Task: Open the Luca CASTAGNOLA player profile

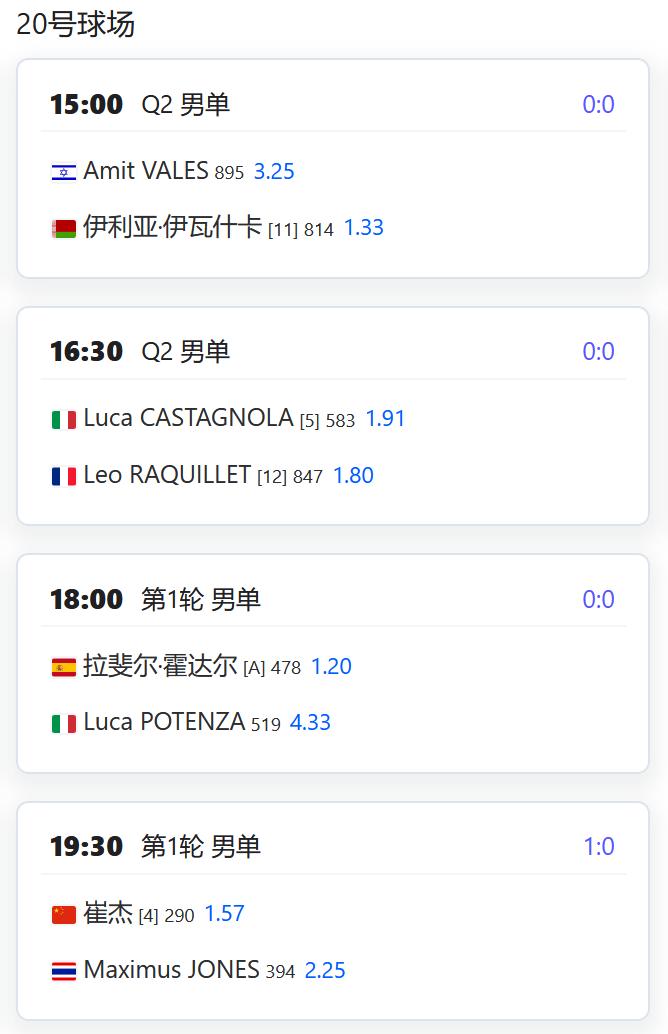Action: (x=188, y=418)
